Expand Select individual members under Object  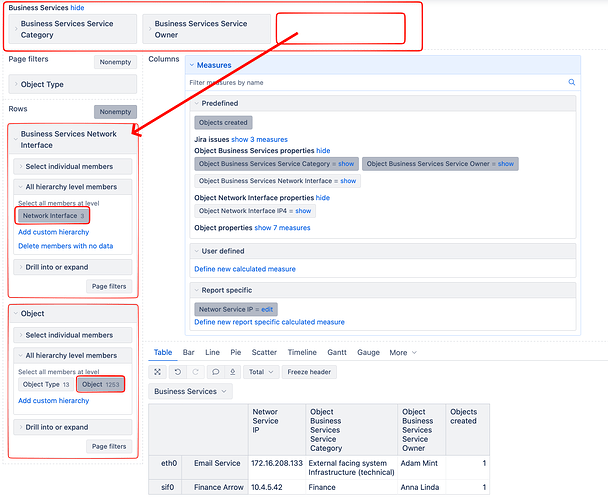tap(73, 335)
